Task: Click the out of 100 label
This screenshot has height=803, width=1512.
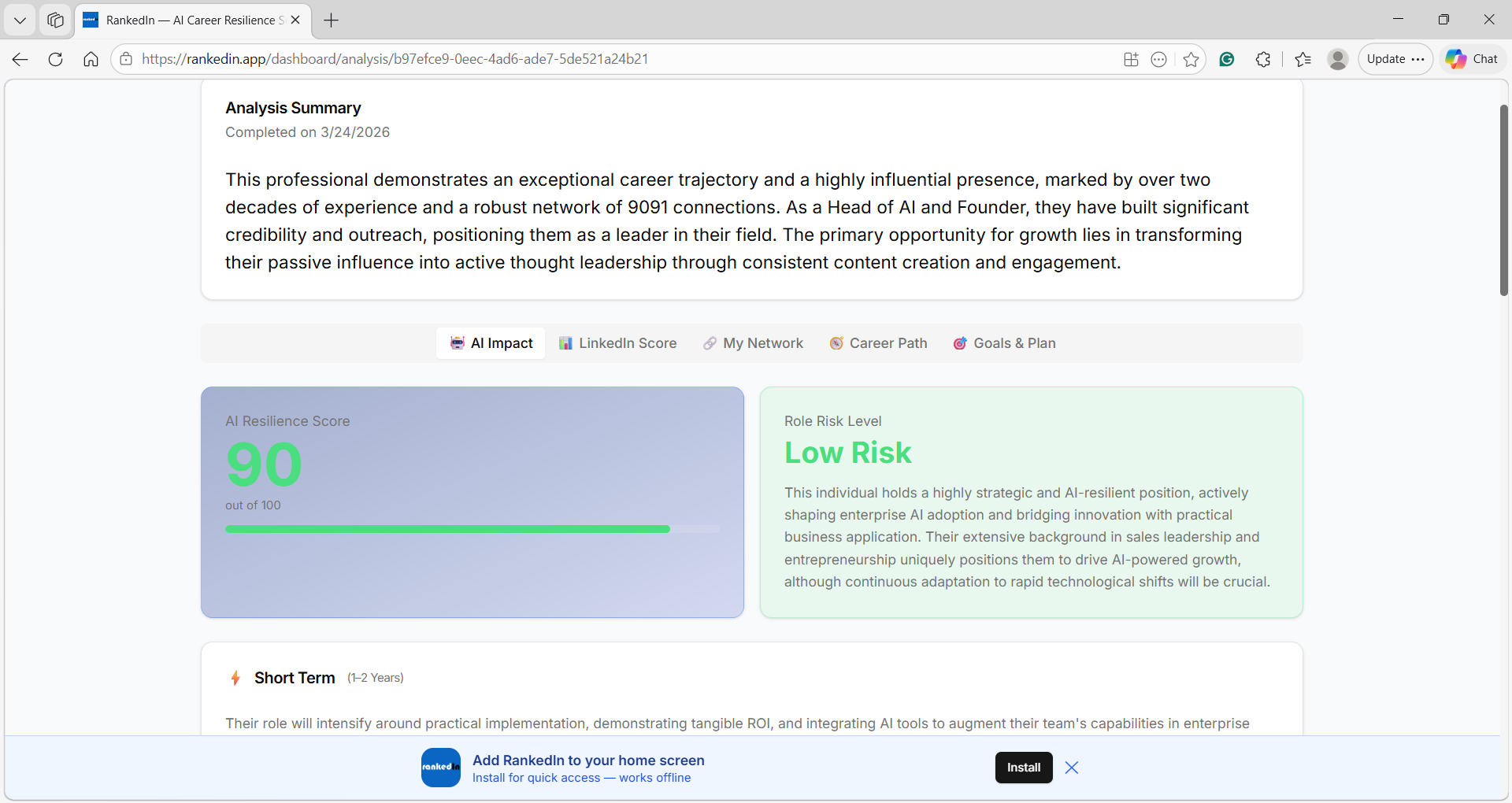Action: pyautogui.click(x=253, y=505)
